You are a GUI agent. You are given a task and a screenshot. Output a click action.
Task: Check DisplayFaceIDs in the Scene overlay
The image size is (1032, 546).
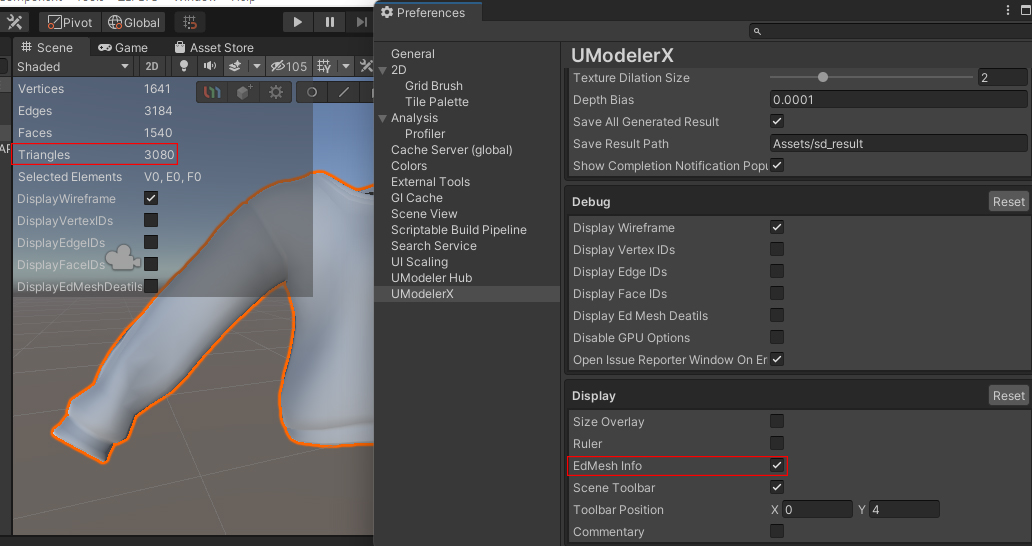151,264
